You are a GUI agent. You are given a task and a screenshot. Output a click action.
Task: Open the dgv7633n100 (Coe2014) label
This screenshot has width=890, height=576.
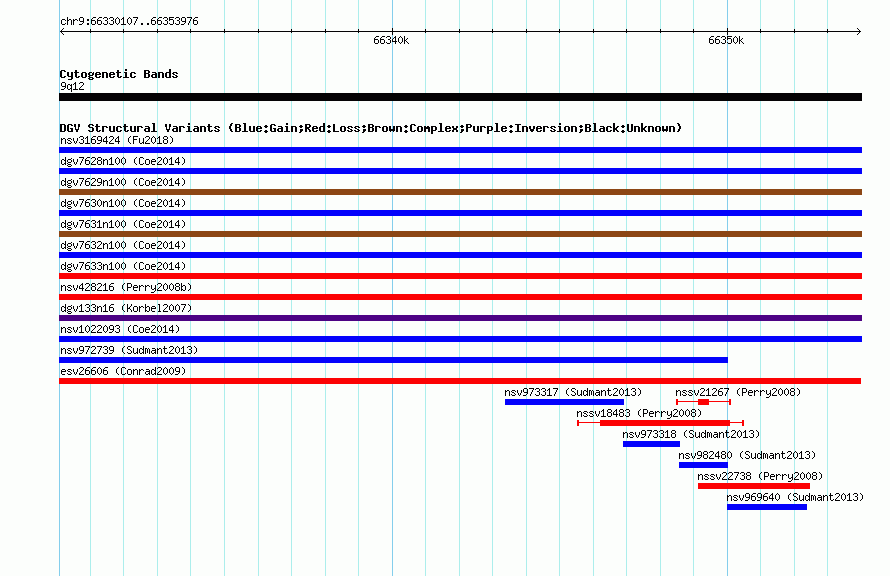[x=123, y=266]
